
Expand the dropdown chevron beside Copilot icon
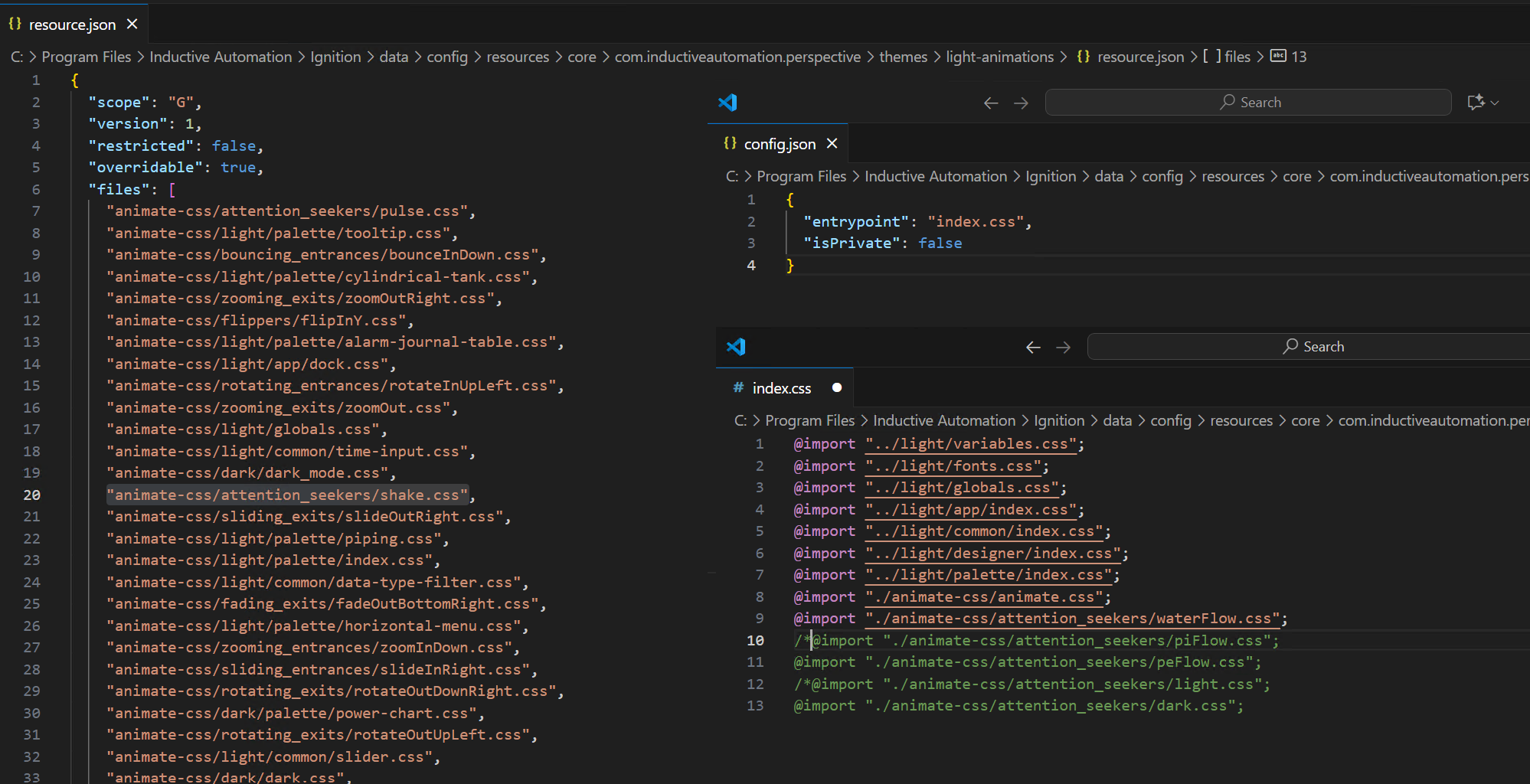coord(1495,103)
